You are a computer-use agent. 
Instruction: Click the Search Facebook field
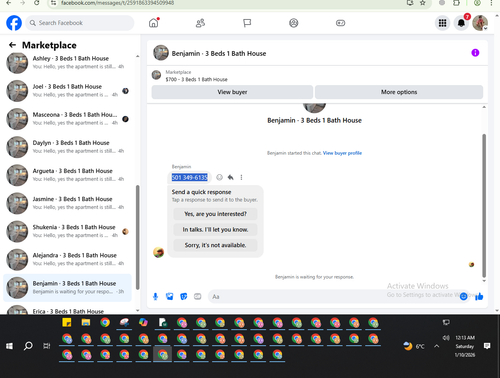(80, 23)
